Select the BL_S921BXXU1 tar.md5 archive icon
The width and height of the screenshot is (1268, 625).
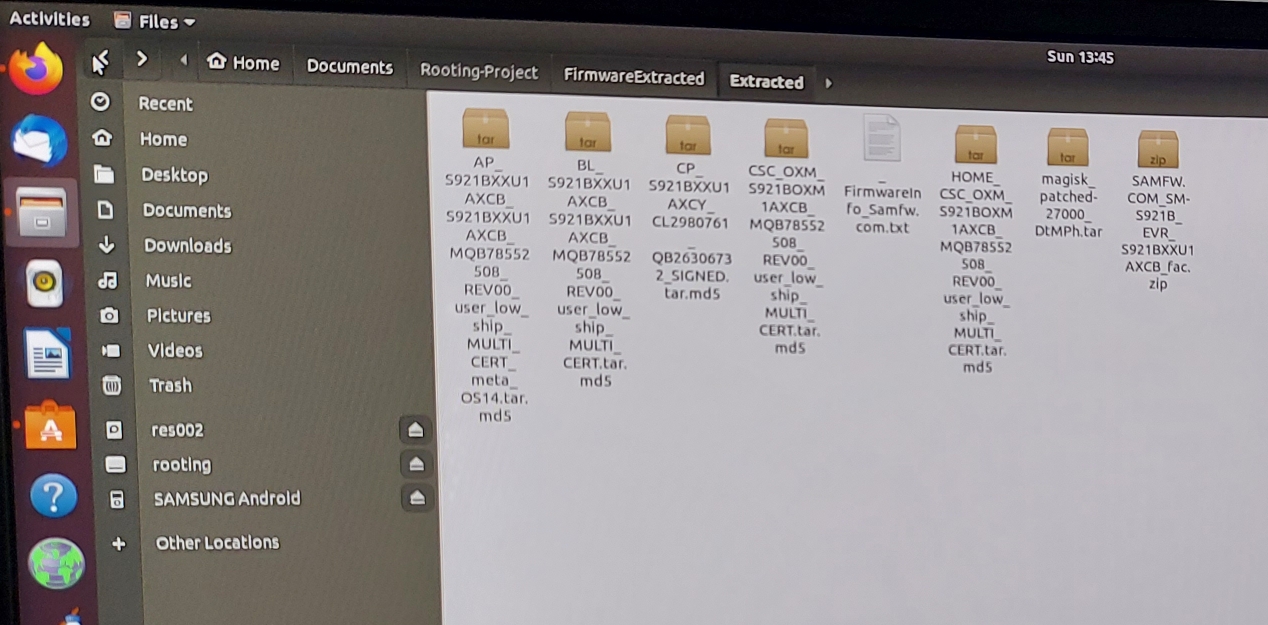588,131
